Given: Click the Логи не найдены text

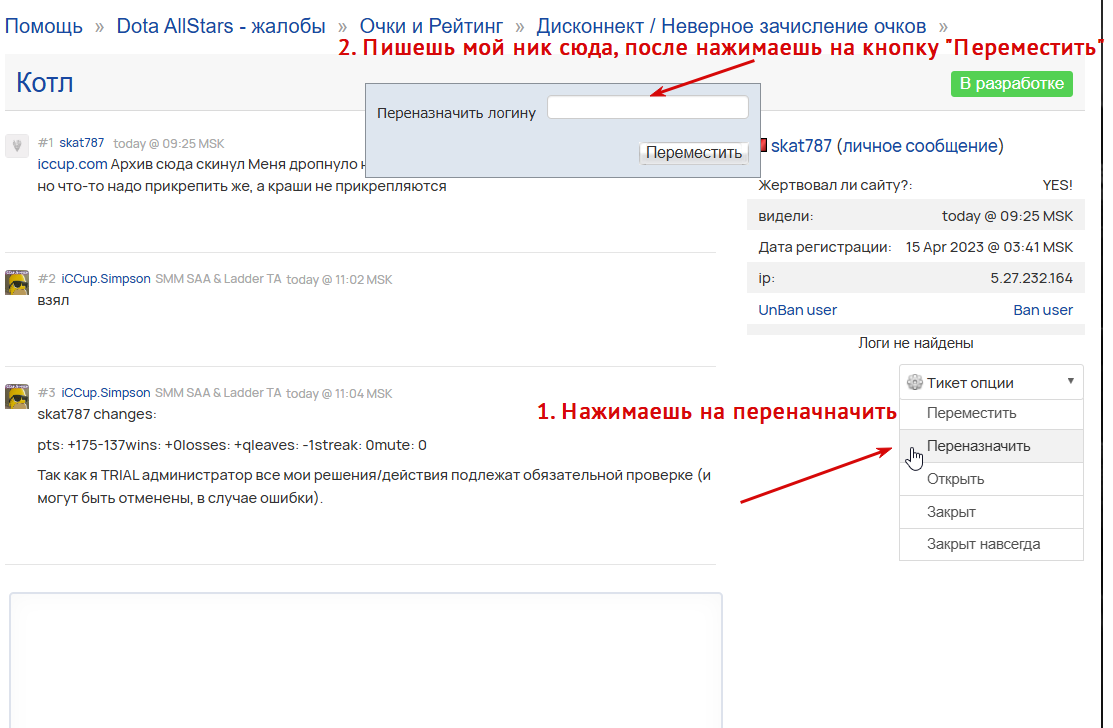Looking at the screenshot, I should [x=916, y=343].
